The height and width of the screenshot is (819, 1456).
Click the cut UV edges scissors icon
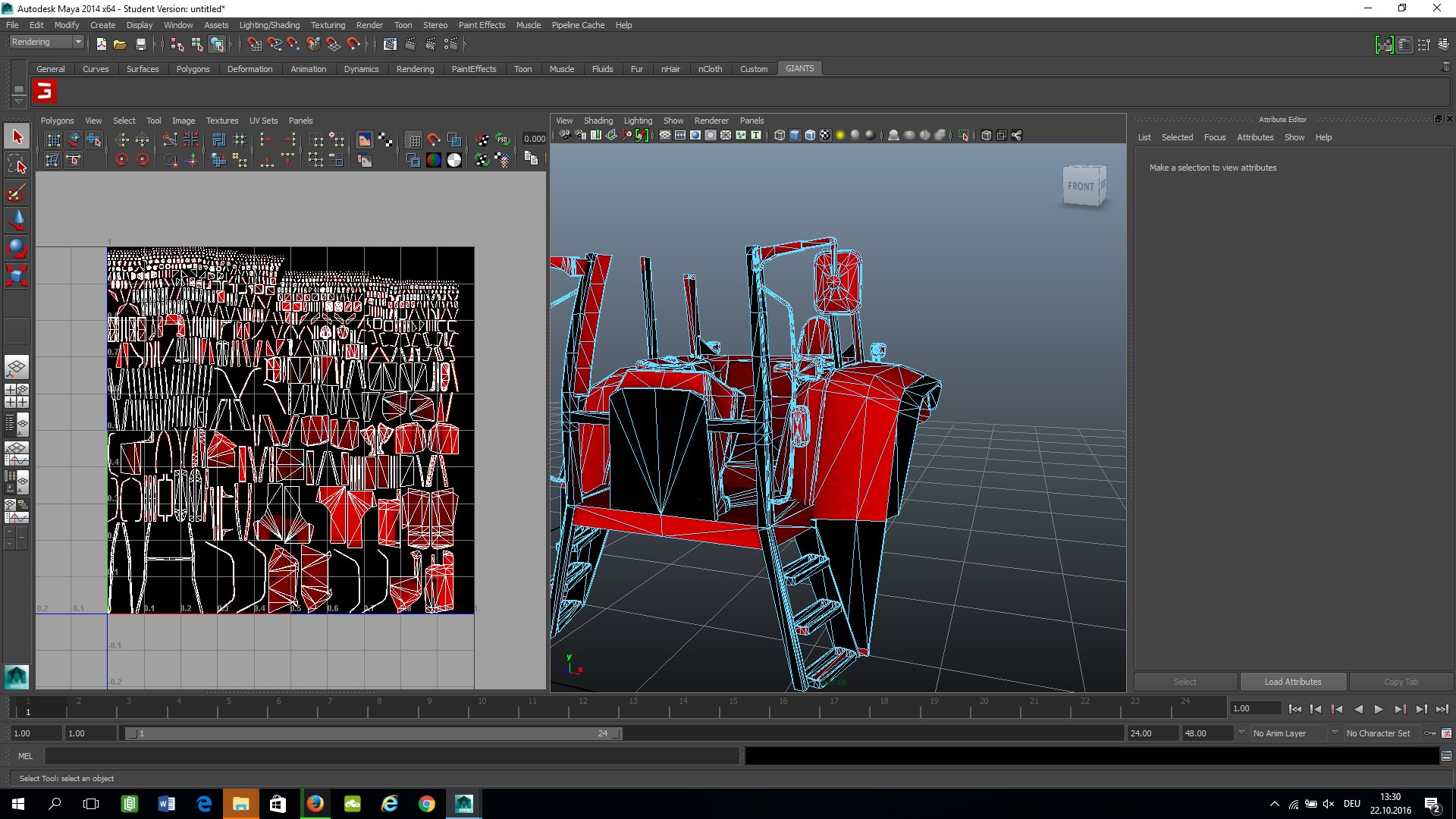pos(169,140)
